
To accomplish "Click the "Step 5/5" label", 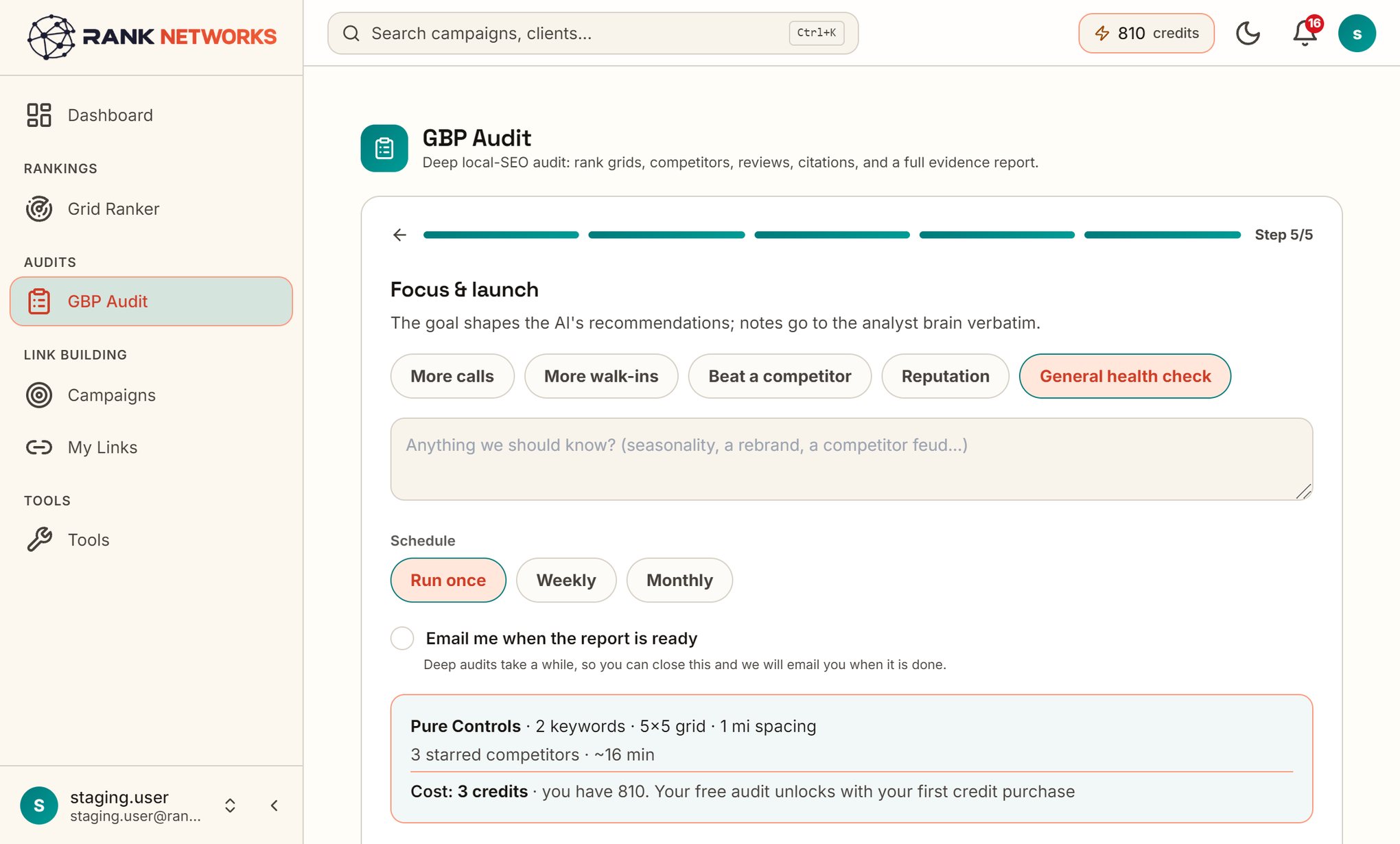I will click(x=1283, y=235).
